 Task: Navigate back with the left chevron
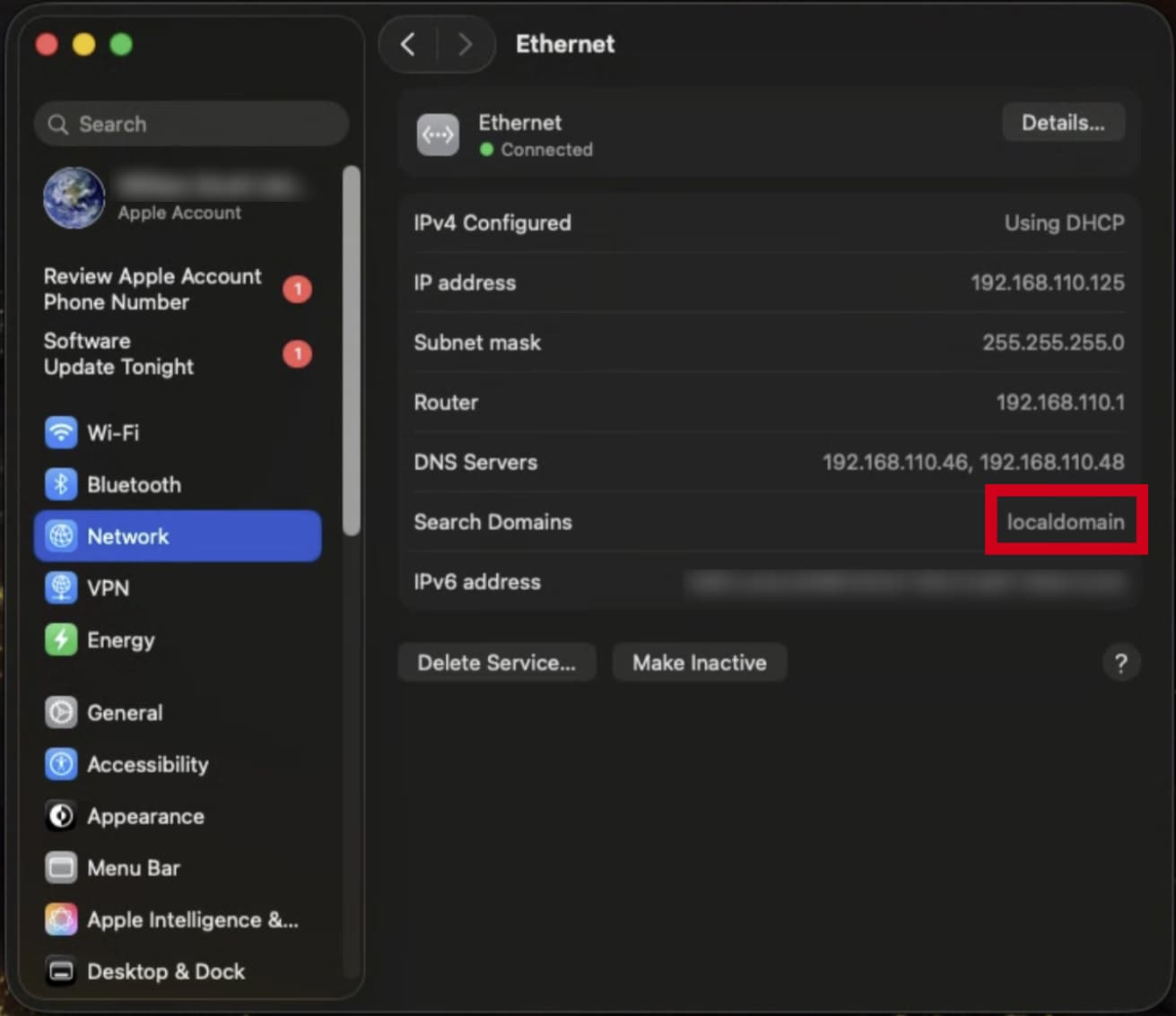[x=408, y=44]
